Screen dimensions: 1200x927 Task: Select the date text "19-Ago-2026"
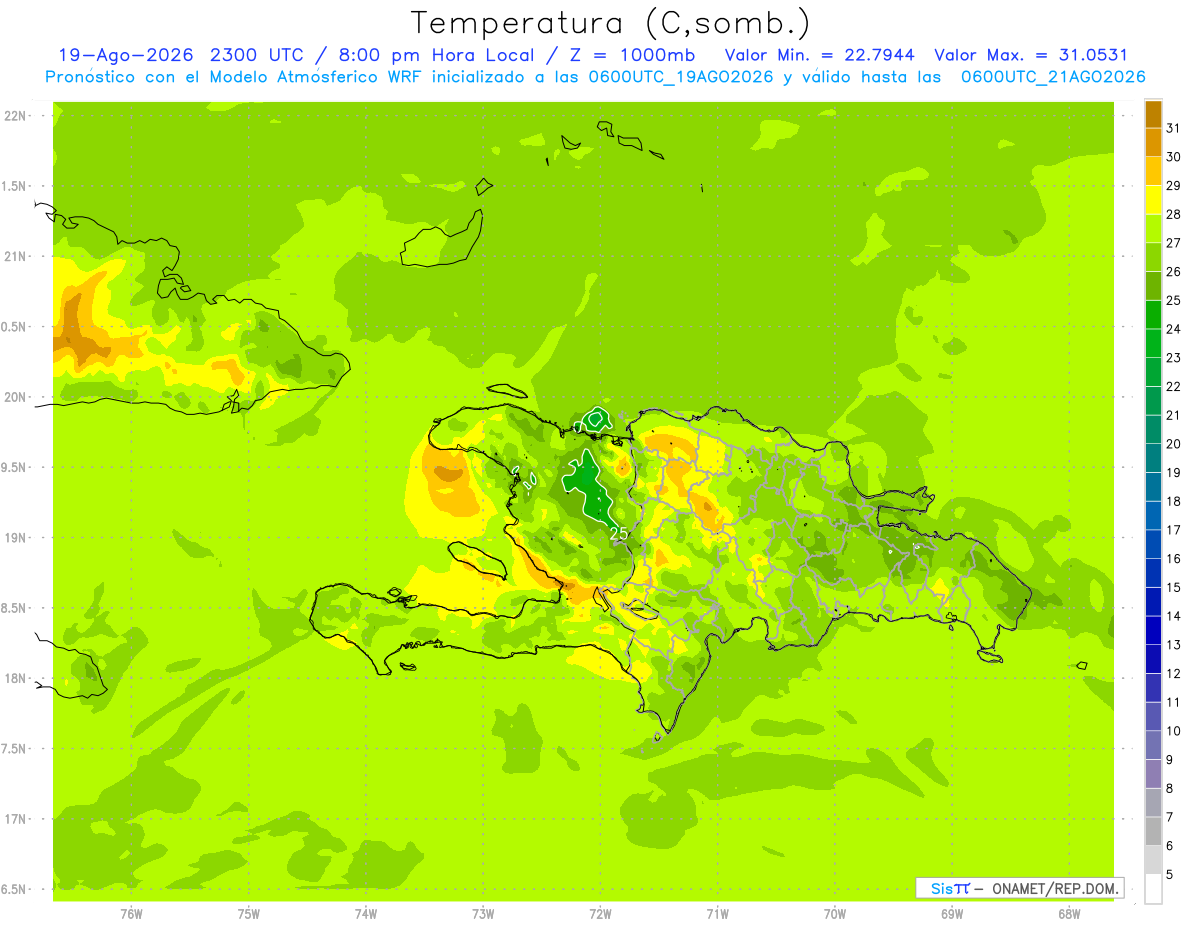129,55
